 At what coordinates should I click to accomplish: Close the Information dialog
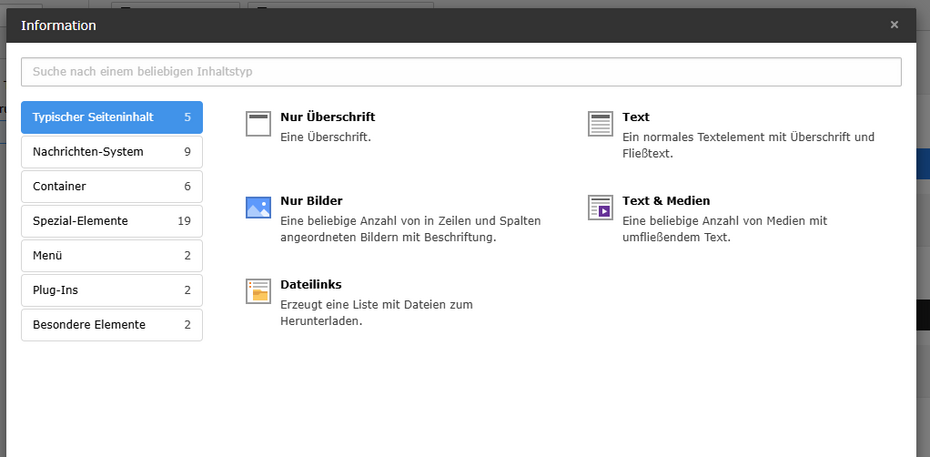point(894,25)
